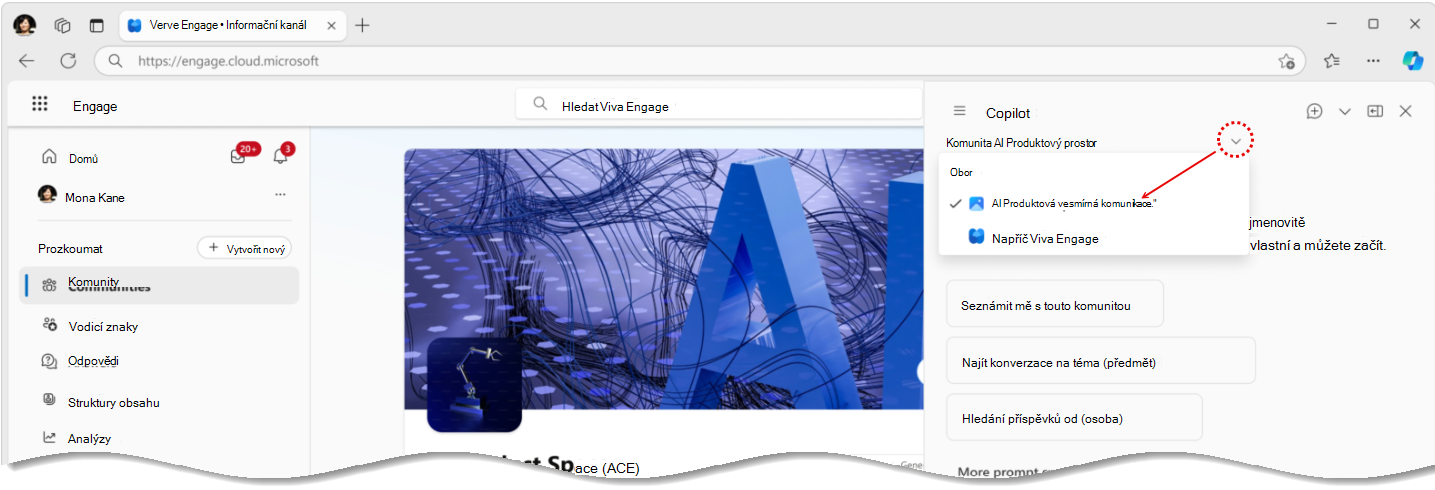
Task: Click the community robot arm avatar thumbnail
Action: click(474, 385)
